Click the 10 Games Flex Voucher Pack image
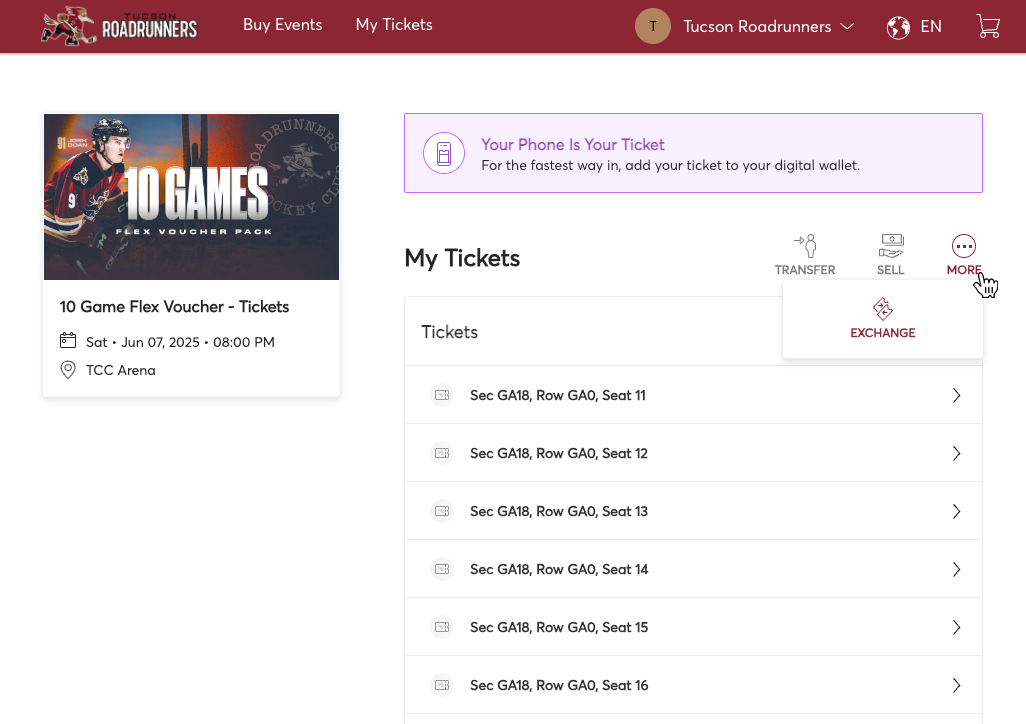The height and width of the screenshot is (724, 1026). pos(191,197)
